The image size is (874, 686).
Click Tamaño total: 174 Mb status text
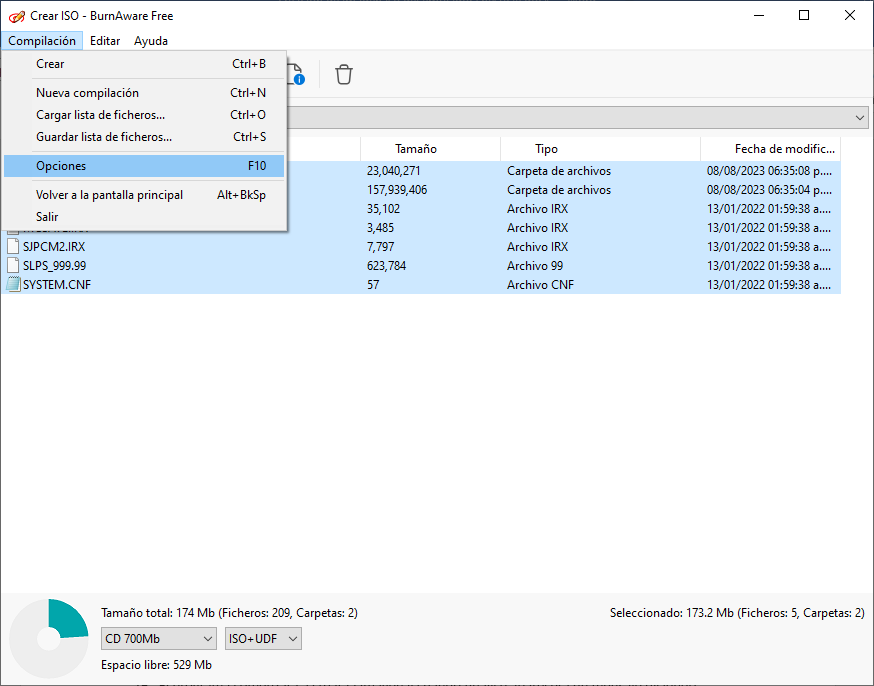pos(229,612)
